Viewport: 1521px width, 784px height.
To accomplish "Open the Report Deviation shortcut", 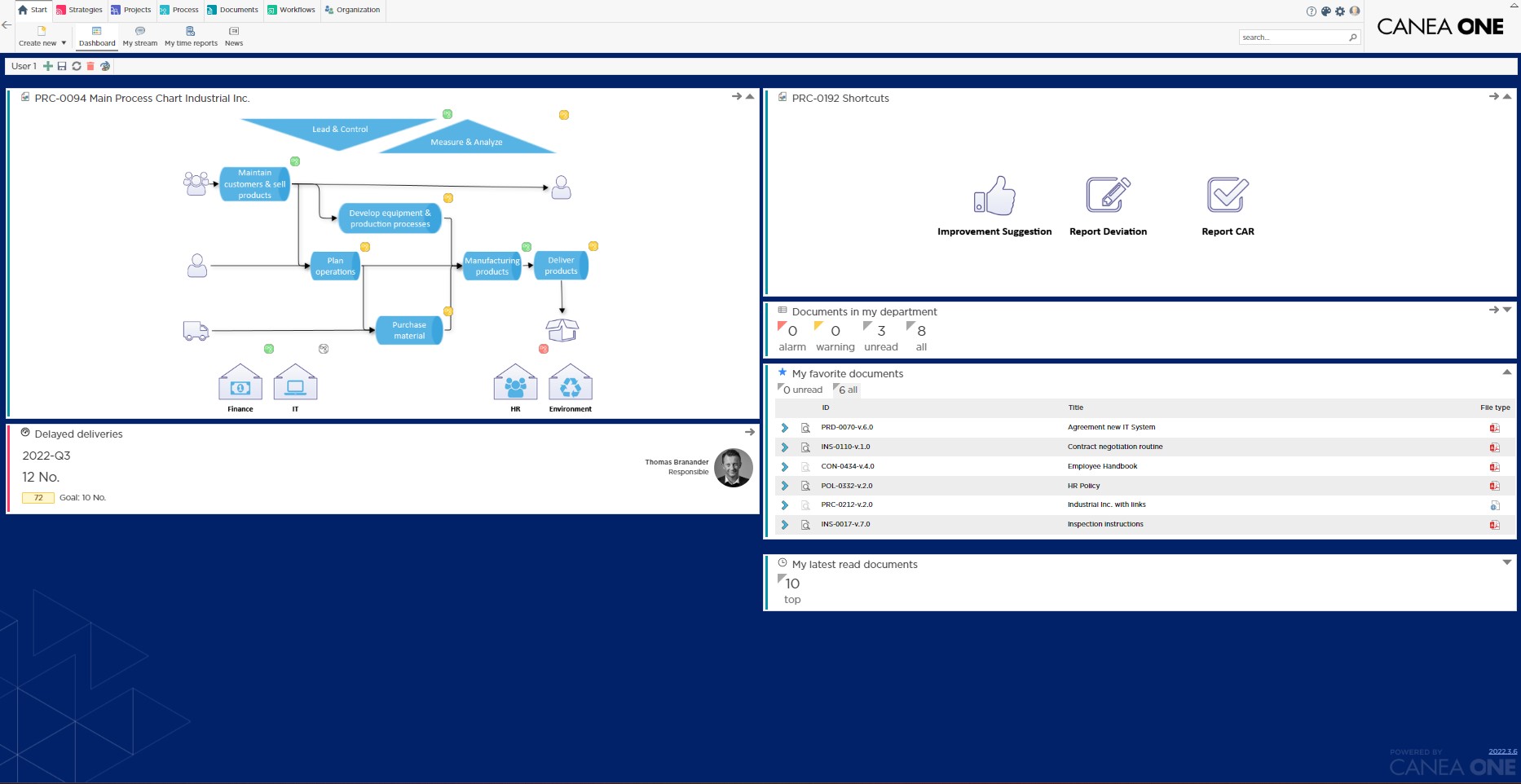I will 1108,204.
